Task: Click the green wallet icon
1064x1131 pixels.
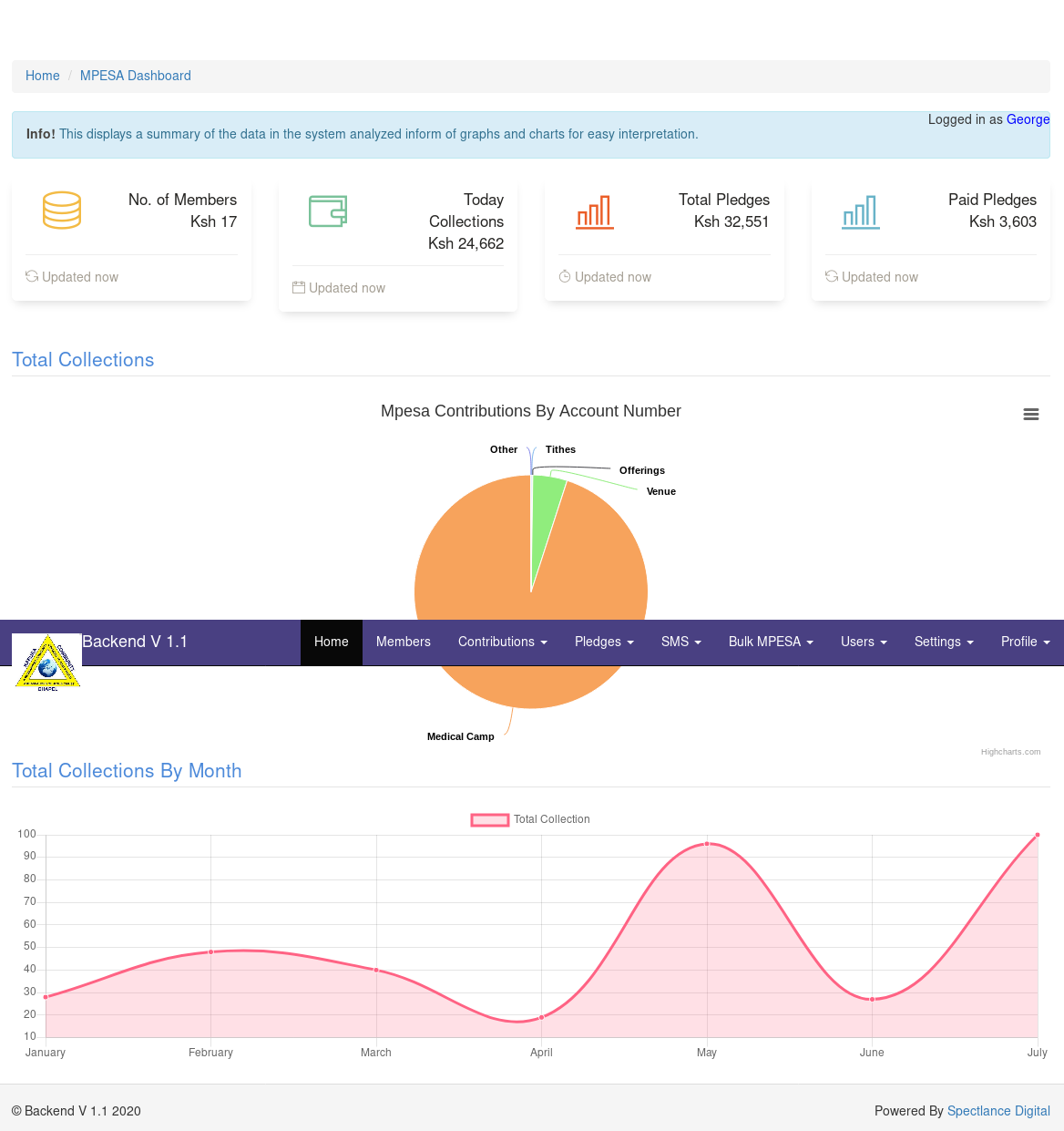Action: [x=328, y=211]
